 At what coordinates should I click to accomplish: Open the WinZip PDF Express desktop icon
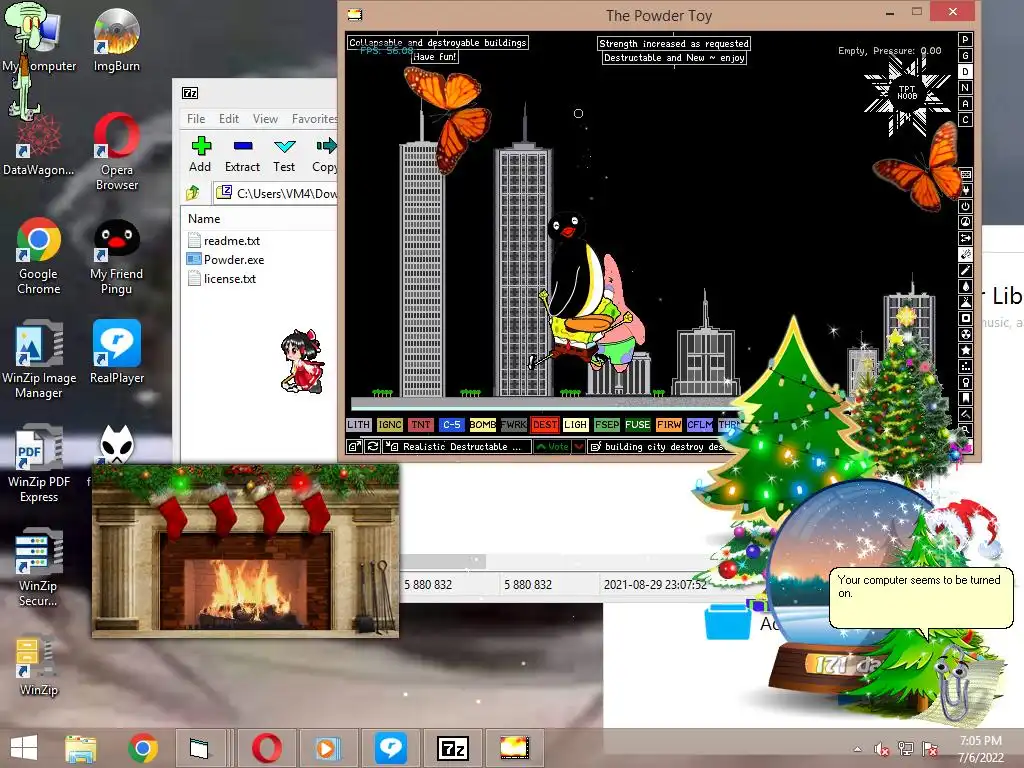pyautogui.click(x=39, y=463)
